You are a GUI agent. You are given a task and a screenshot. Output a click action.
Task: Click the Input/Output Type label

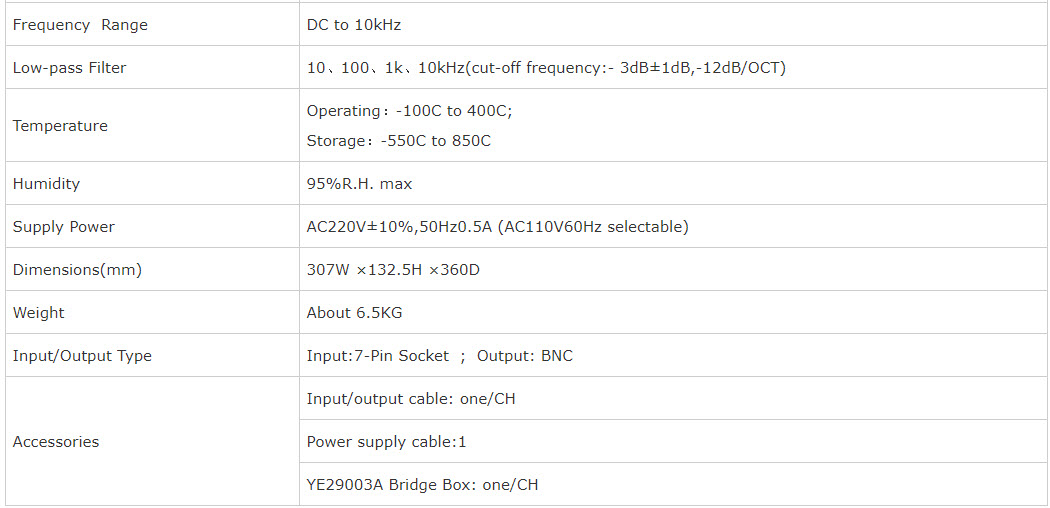coord(82,355)
